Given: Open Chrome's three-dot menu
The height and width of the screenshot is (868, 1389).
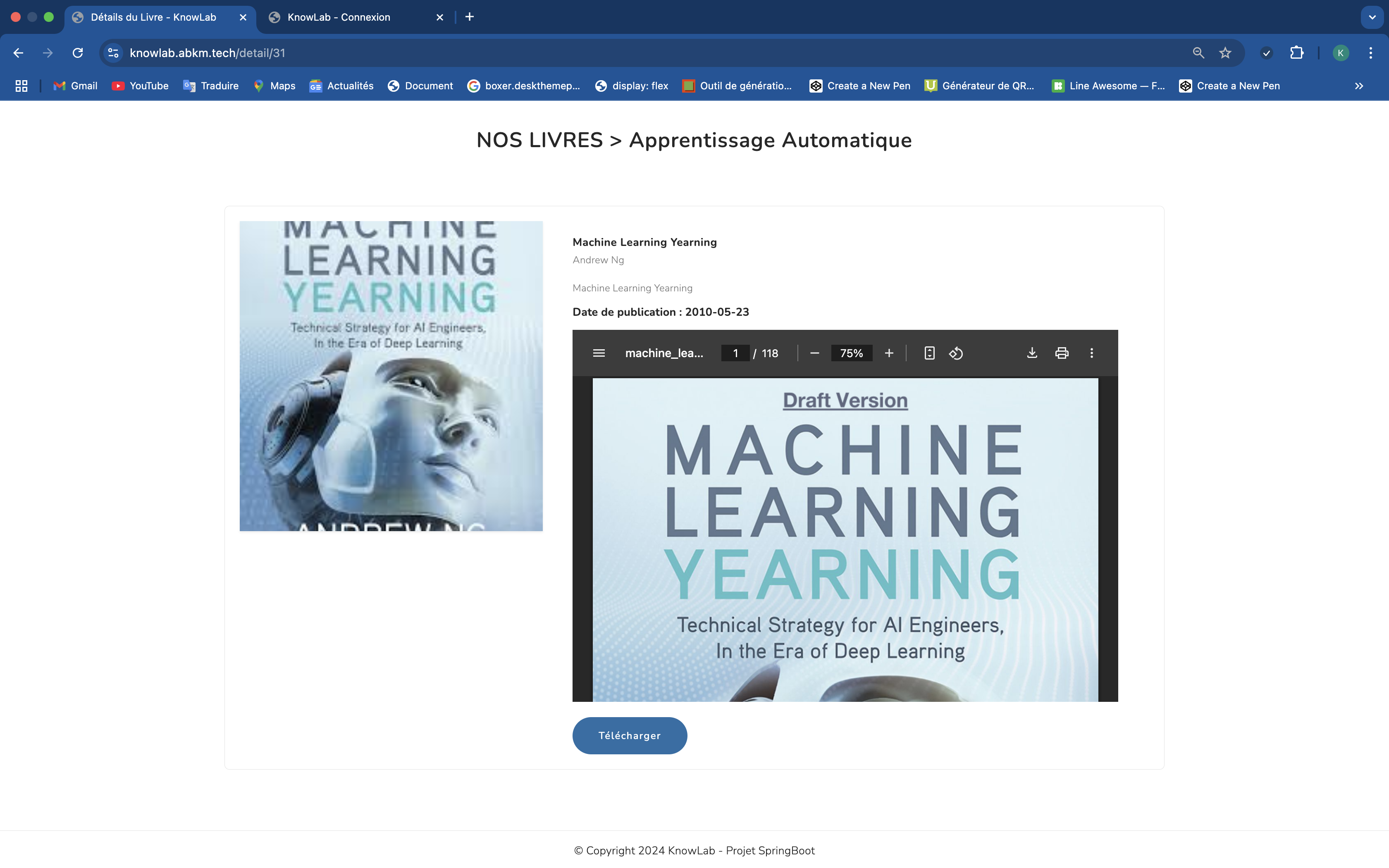Looking at the screenshot, I should click(1371, 53).
